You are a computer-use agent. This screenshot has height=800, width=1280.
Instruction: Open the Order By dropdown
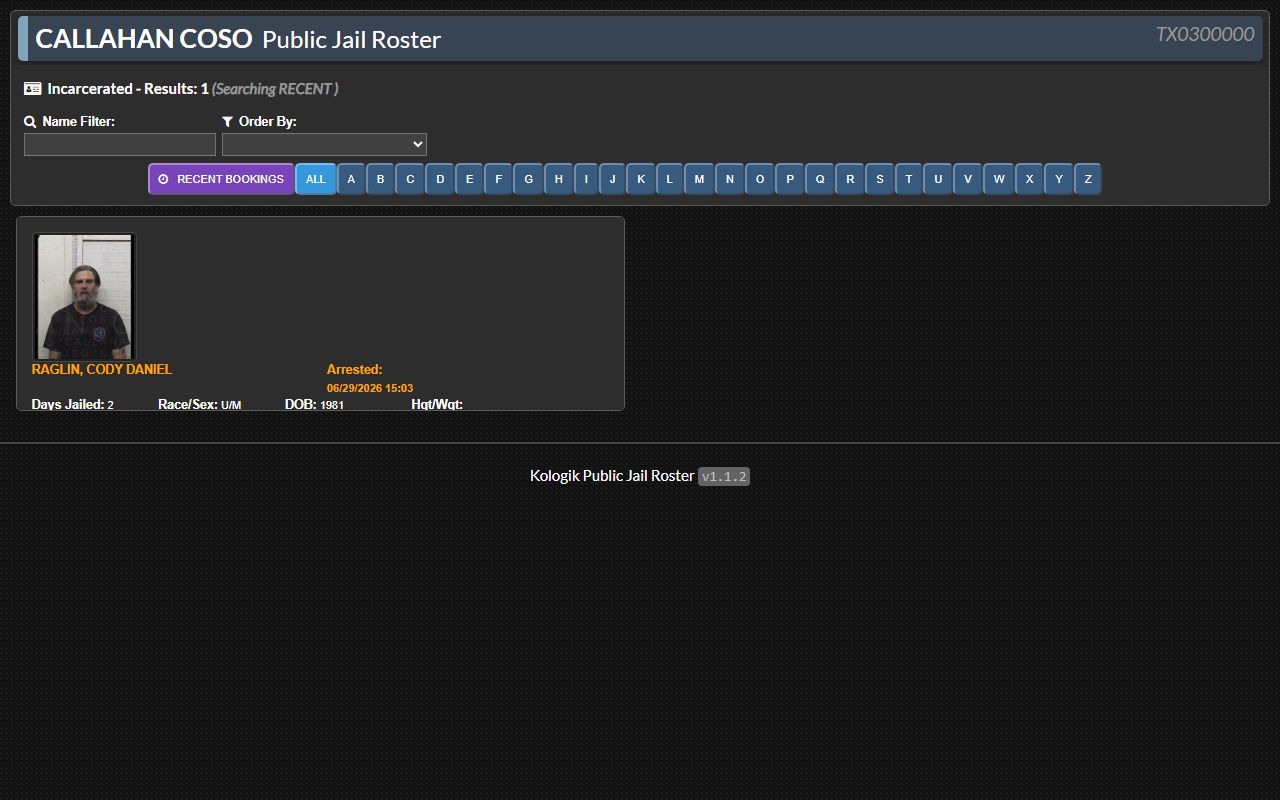point(324,145)
